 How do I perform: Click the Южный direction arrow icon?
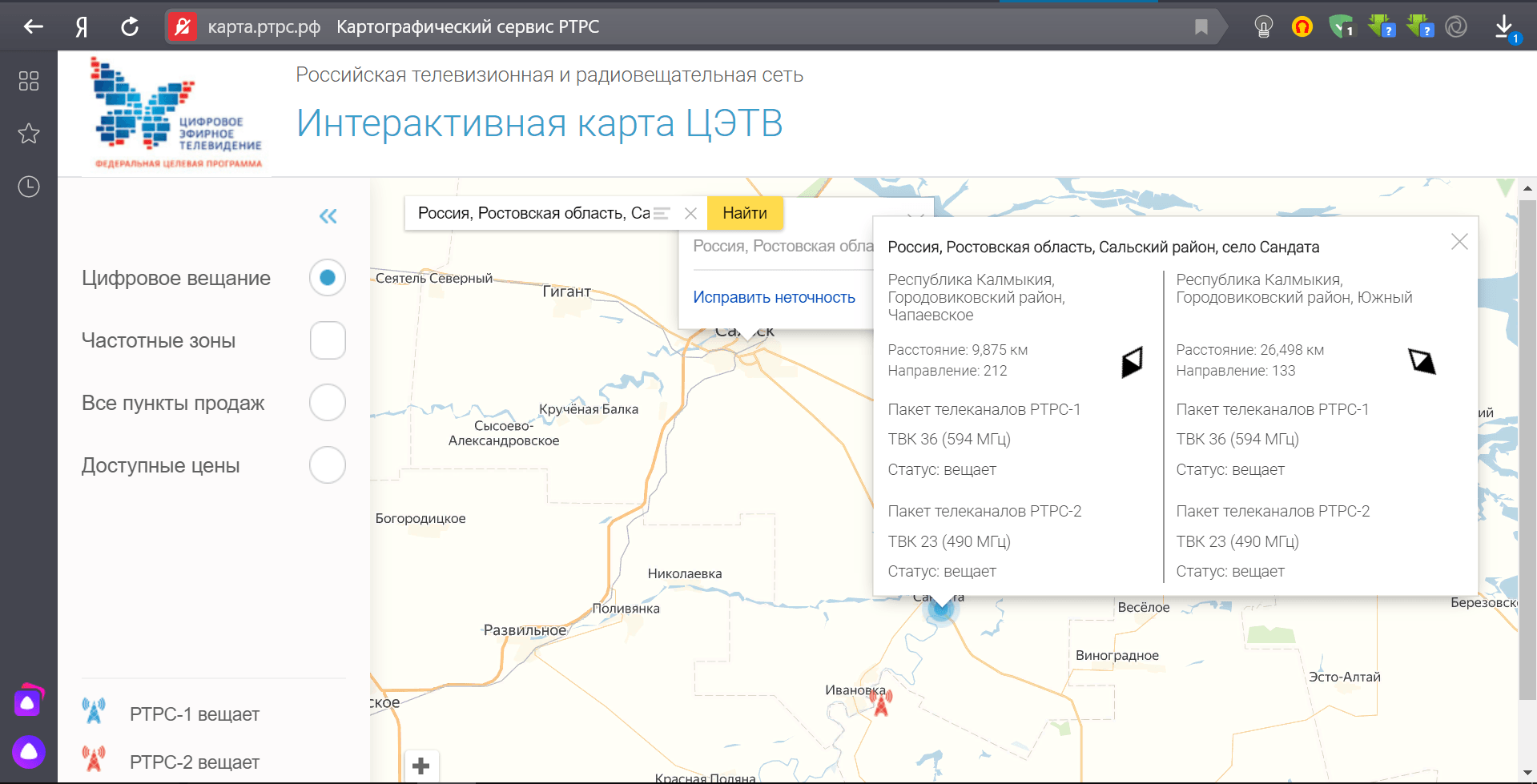[1422, 361]
